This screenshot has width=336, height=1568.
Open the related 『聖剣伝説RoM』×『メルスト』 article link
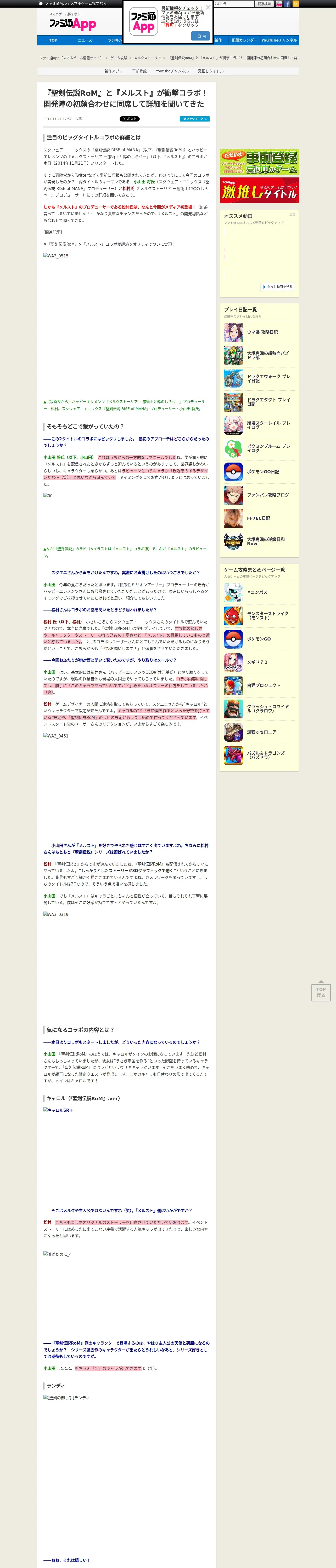click(x=109, y=244)
